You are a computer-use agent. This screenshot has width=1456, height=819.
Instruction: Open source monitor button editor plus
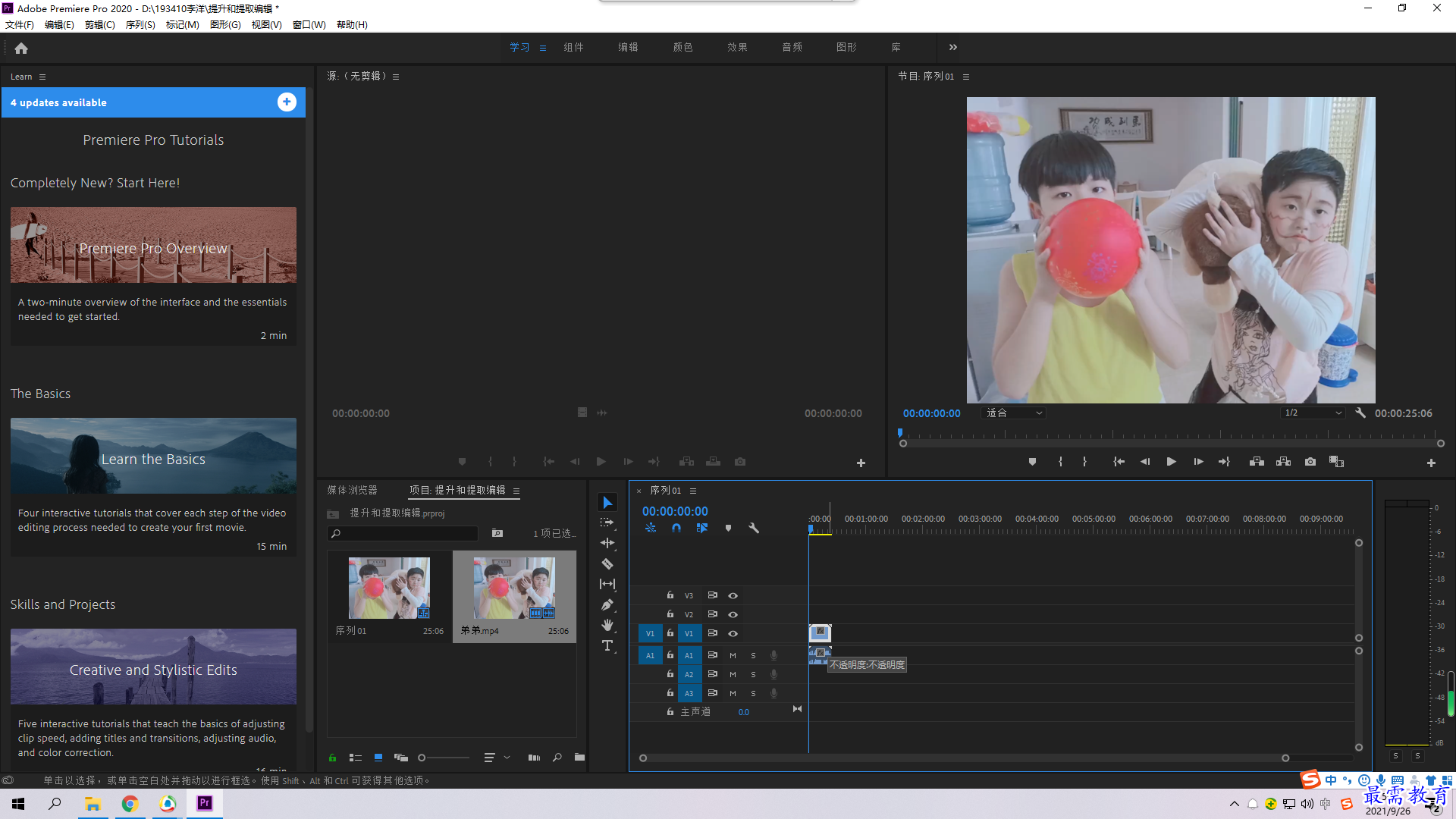click(x=861, y=463)
